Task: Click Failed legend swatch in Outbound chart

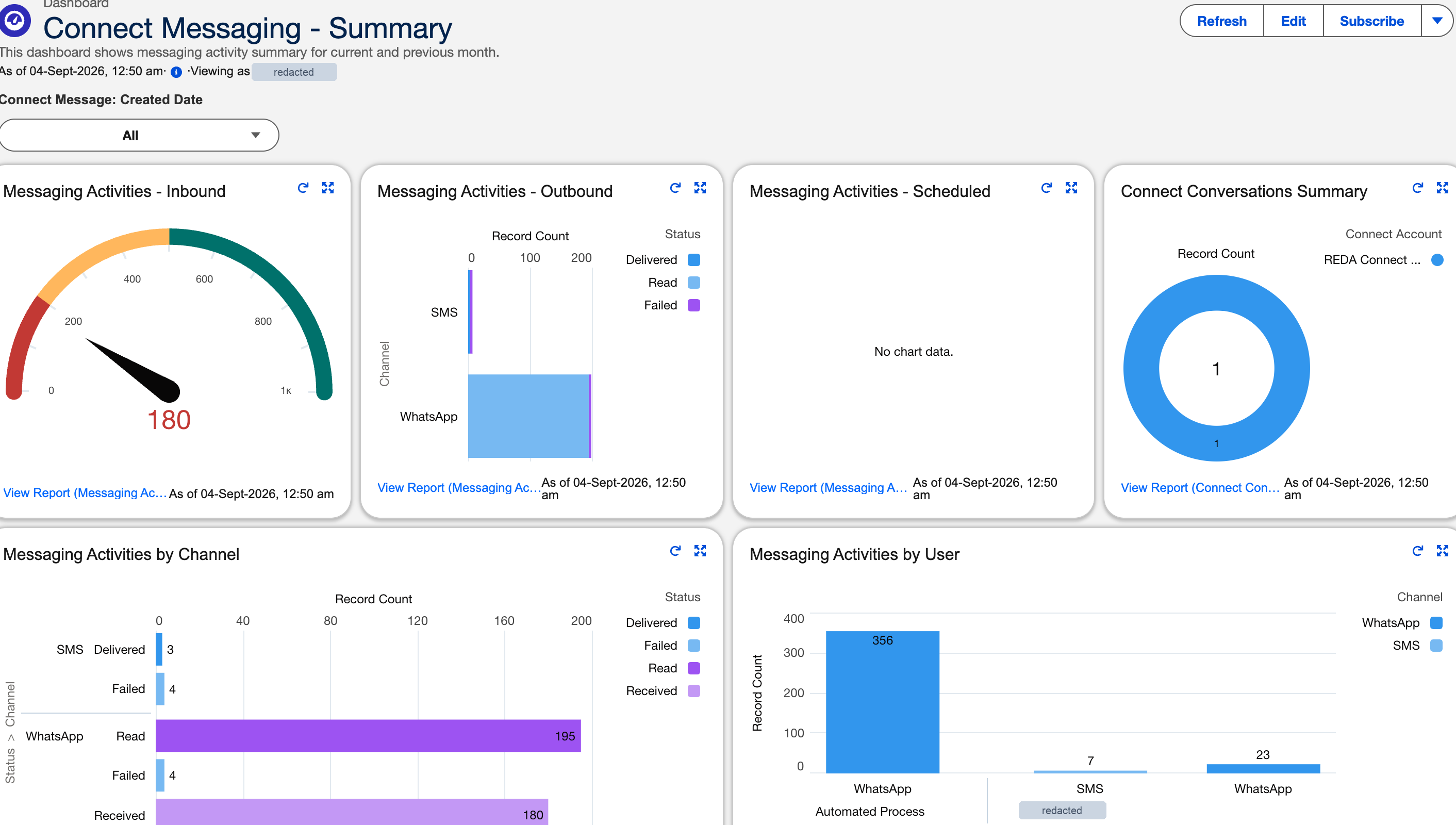Action: [694, 305]
